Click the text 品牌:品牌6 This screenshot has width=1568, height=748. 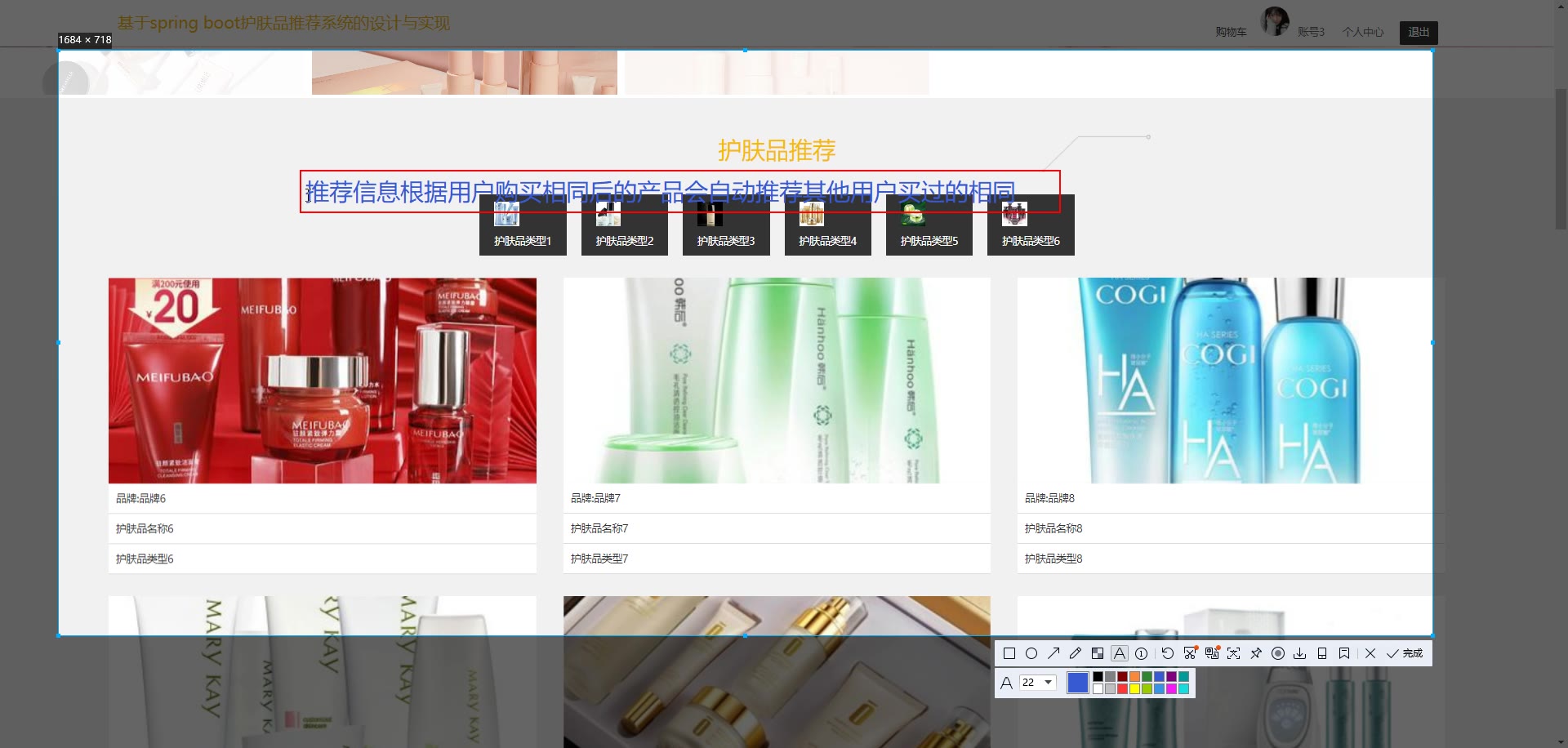tap(140, 498)
